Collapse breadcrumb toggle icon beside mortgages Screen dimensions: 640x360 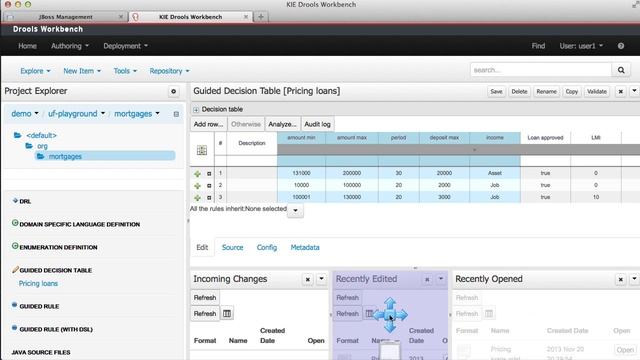click(176, 114)
